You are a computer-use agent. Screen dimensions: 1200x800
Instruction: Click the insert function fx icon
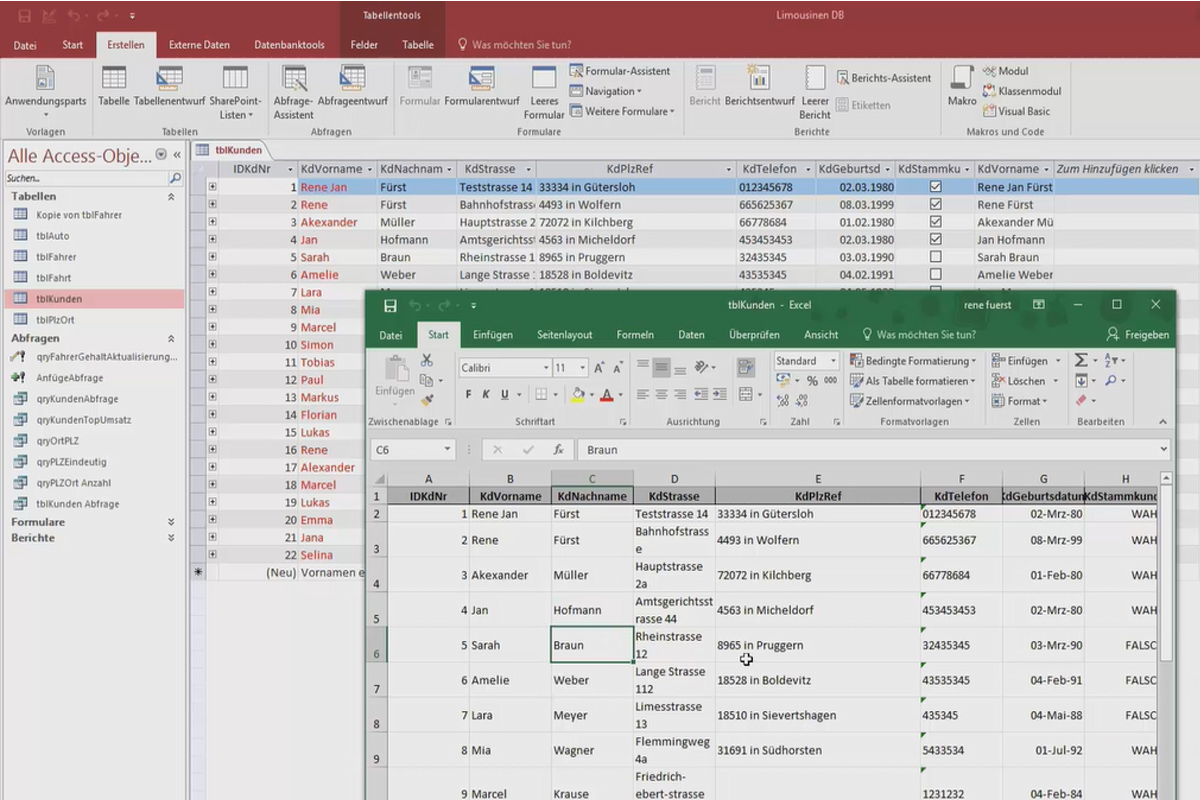point(559,450)
